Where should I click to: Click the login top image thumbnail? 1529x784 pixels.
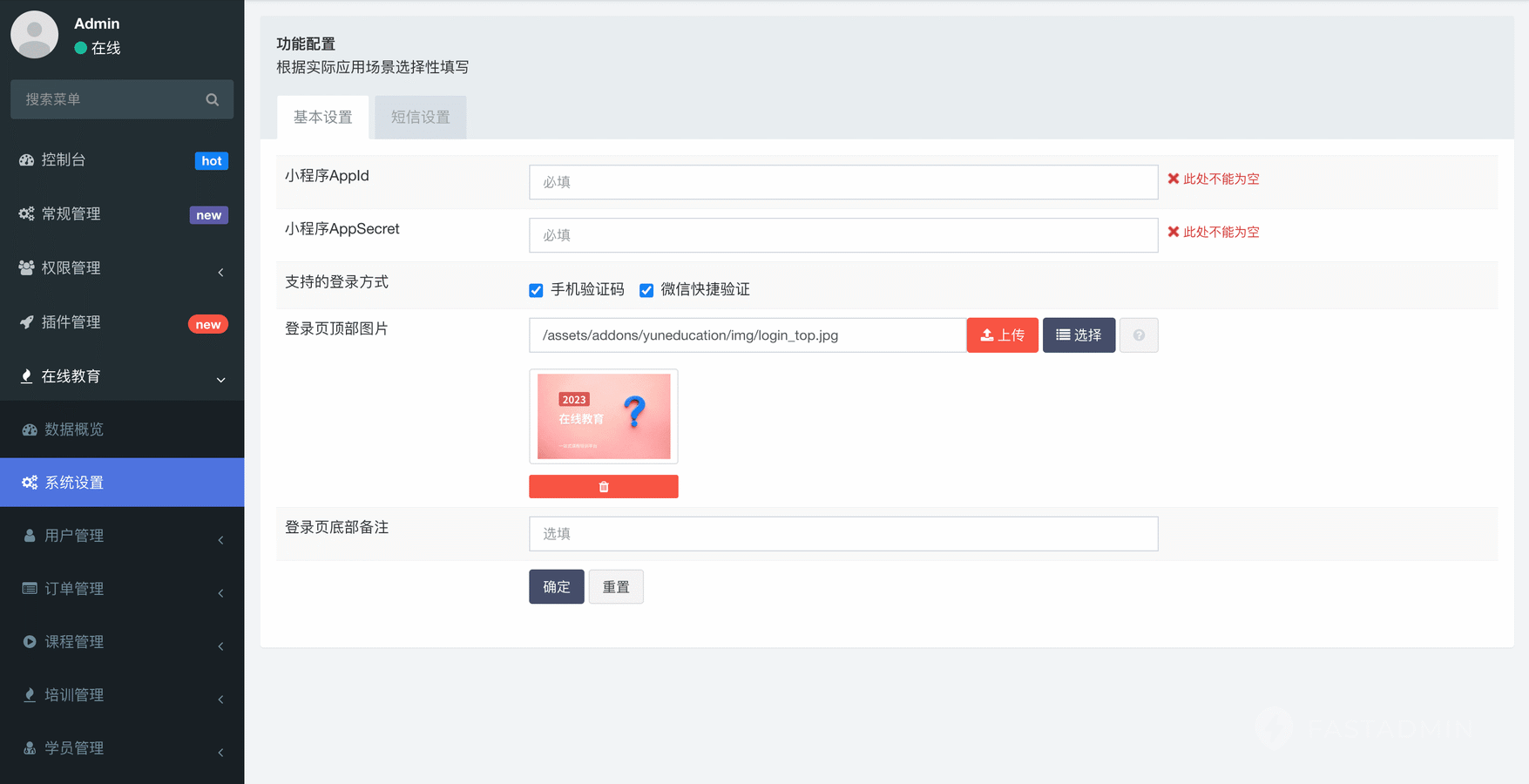point(603,416)
